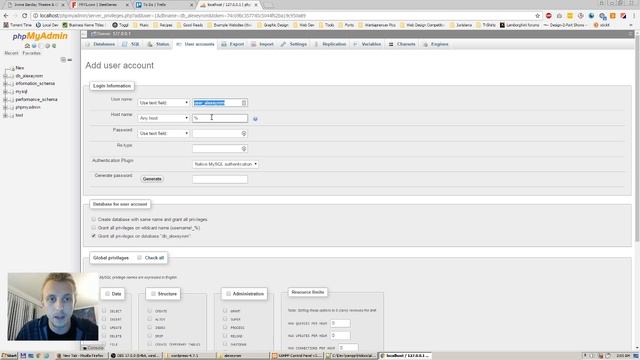Viewport: 640px width, 360px height.
Task: Open the Favorites tab in sidebar
Action: click(x=31, y=53)
